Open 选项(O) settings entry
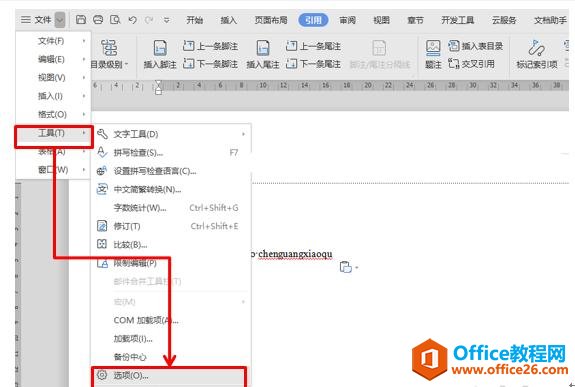 (x=169, y=376)
